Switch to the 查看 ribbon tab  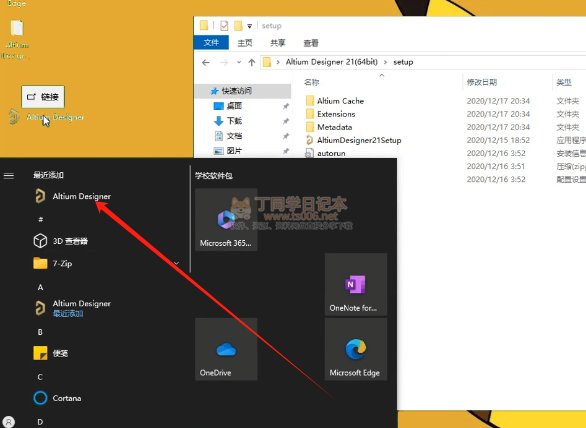pos(311,43)
